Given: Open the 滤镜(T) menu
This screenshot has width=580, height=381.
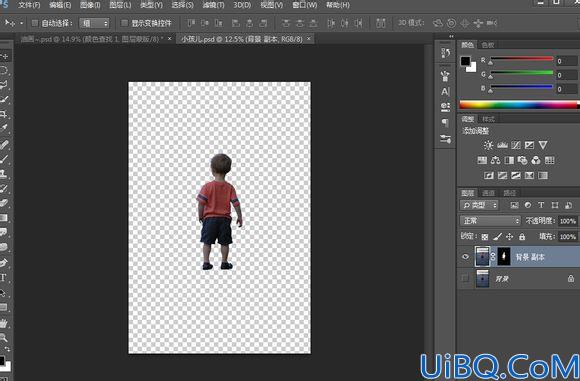Looking at the screenshot, I should [213, 5].
